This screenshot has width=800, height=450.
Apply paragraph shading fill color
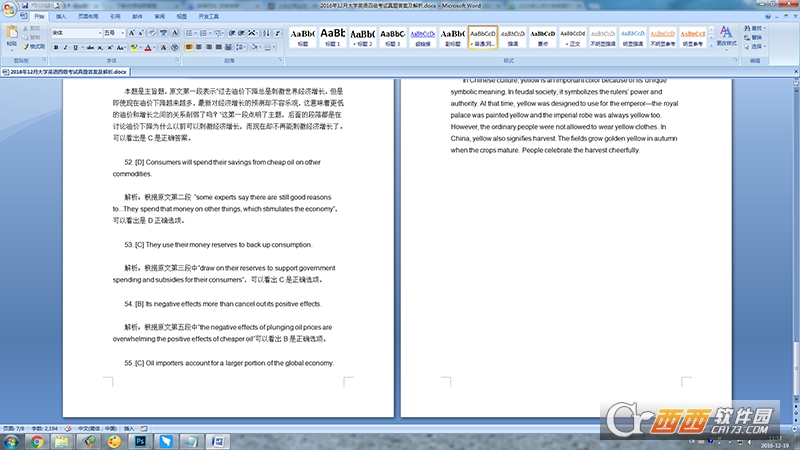tap(254, 47)
